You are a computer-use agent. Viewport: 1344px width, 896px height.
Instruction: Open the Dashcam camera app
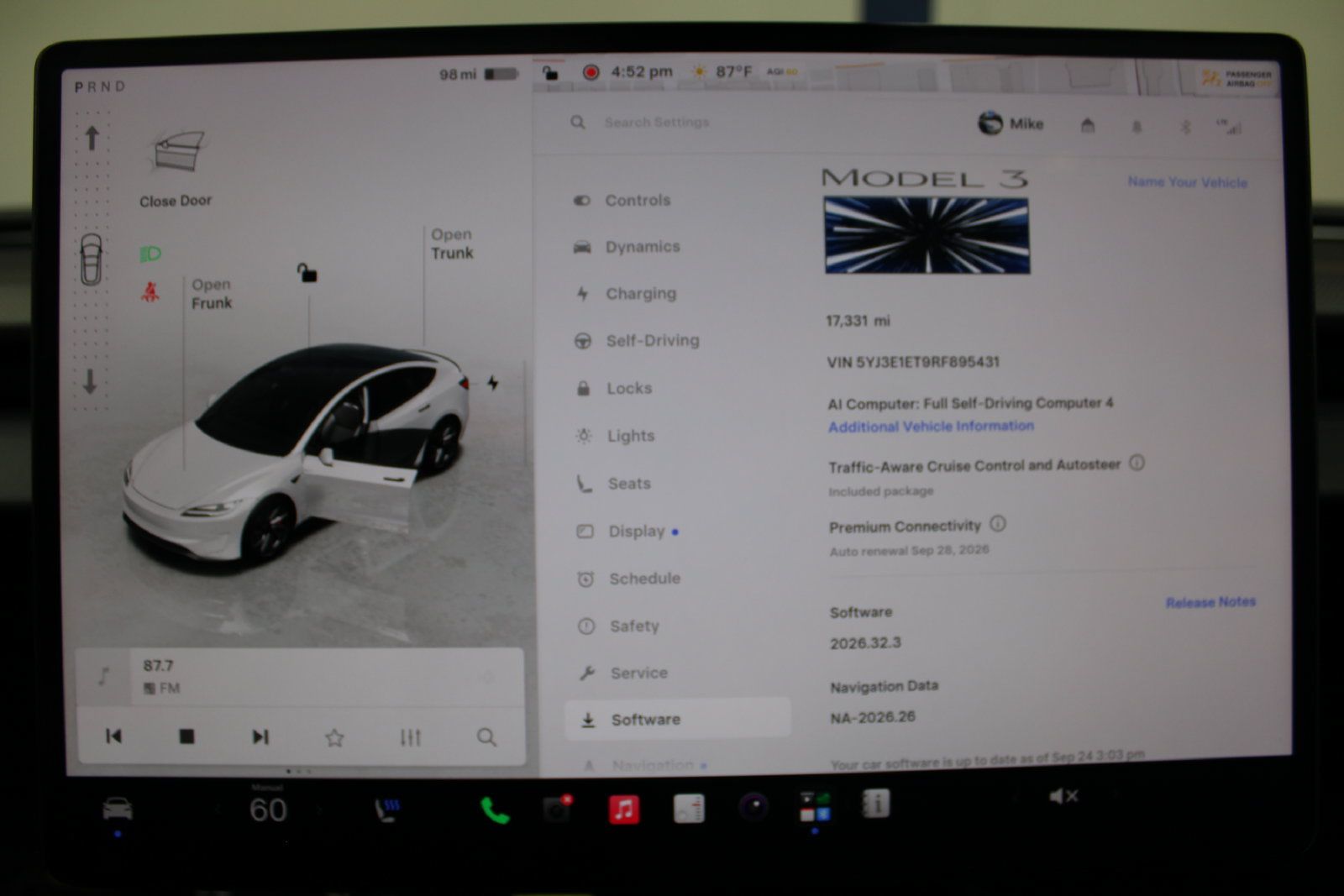click(557, 810)
